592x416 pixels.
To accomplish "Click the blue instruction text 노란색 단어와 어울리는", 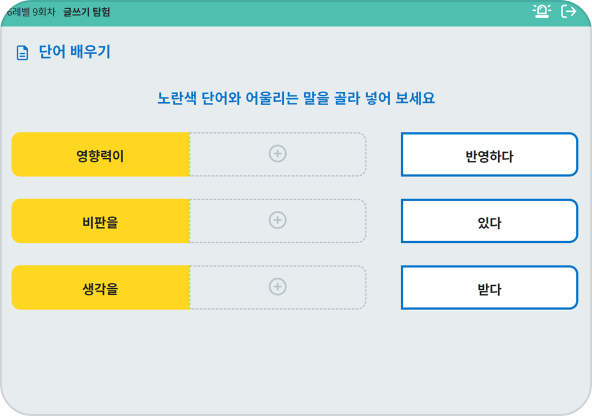I will (x=227, y=98).
